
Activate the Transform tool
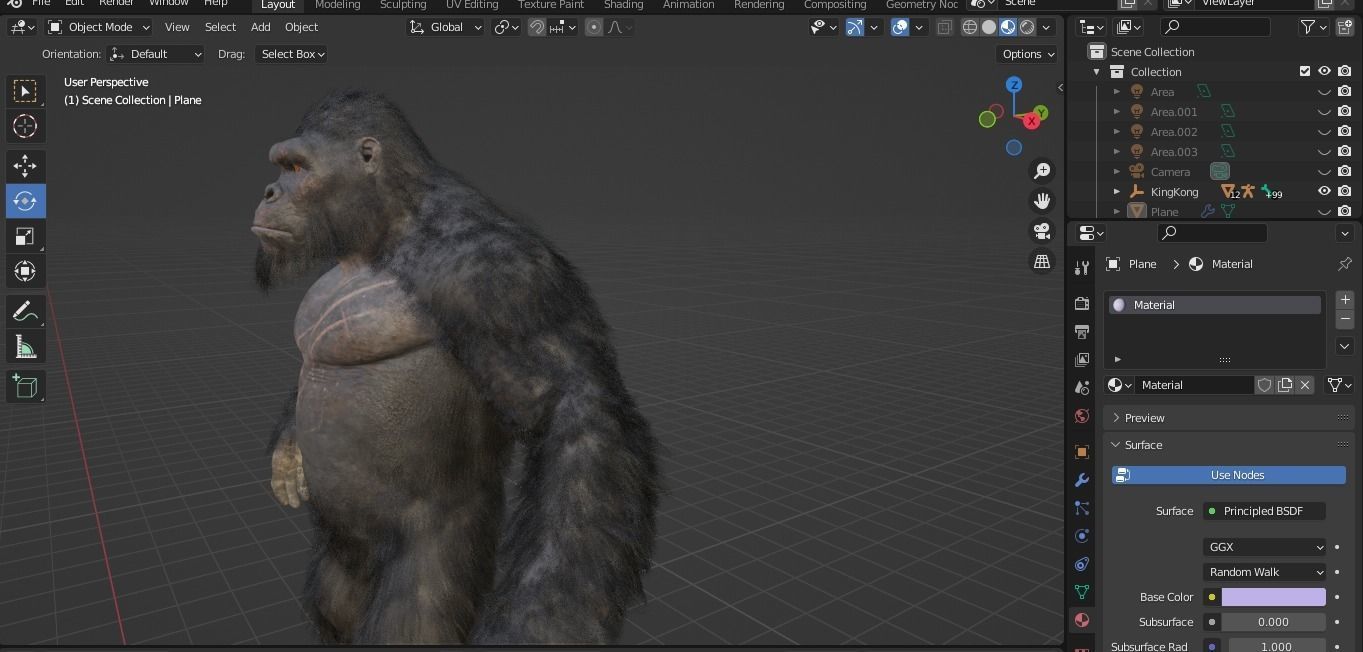(x=25, y=271)
